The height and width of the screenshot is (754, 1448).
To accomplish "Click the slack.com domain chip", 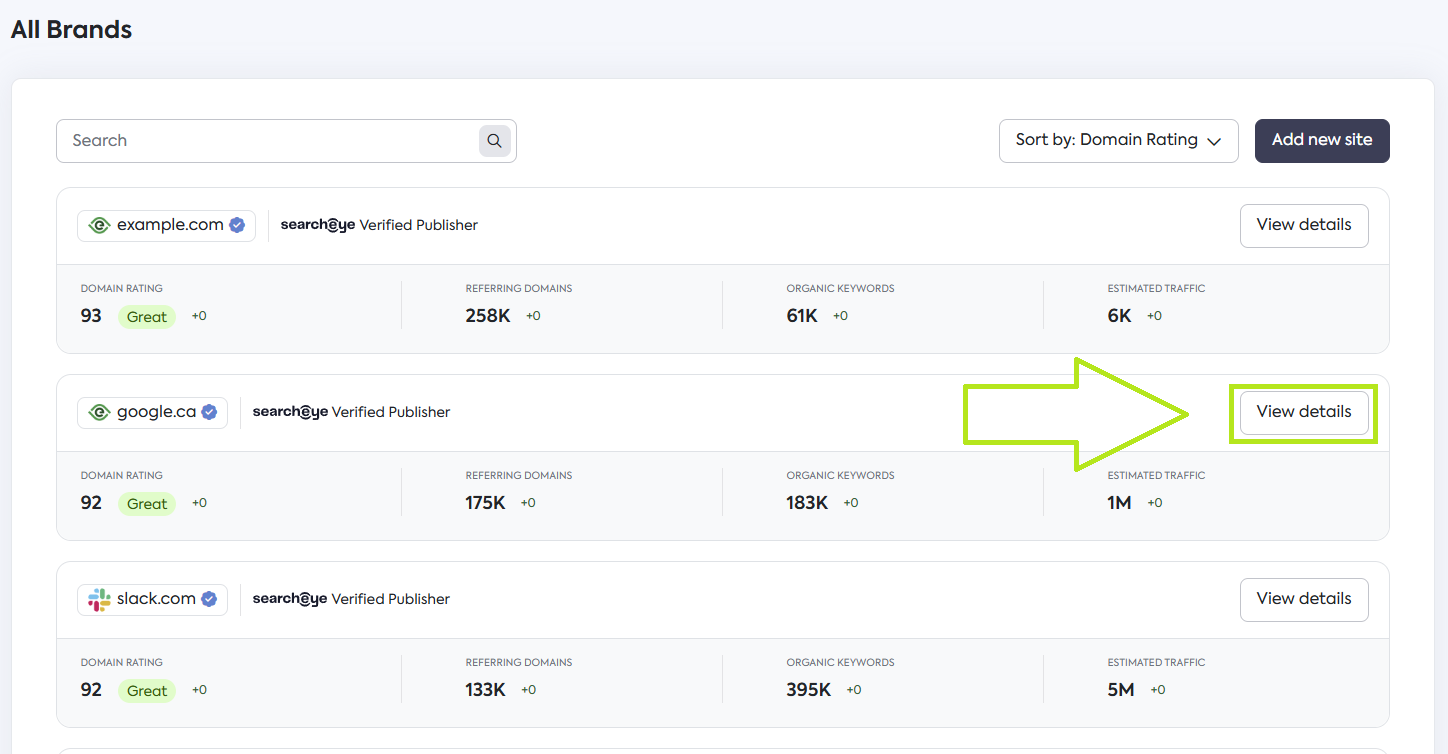I will (153, 599).
